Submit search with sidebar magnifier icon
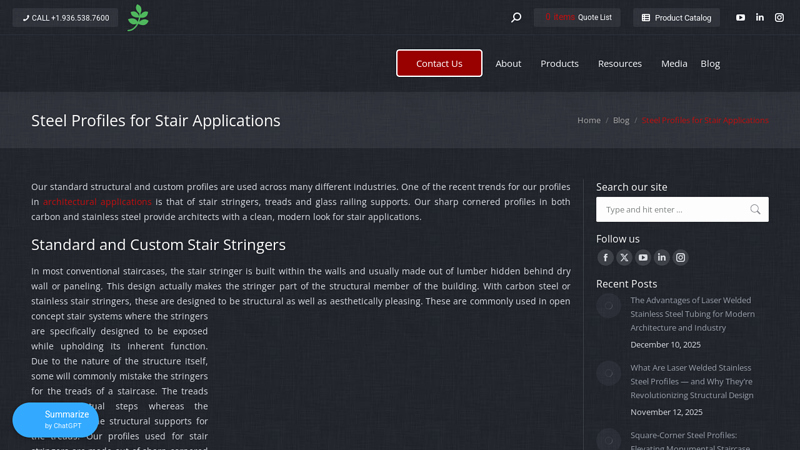Viewport: 800px width, 450px height. tap(755, 209)
